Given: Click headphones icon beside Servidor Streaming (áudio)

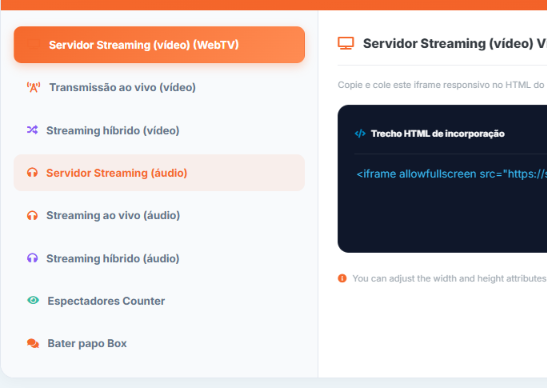Looking at the screenshot, I should (32, 172).
